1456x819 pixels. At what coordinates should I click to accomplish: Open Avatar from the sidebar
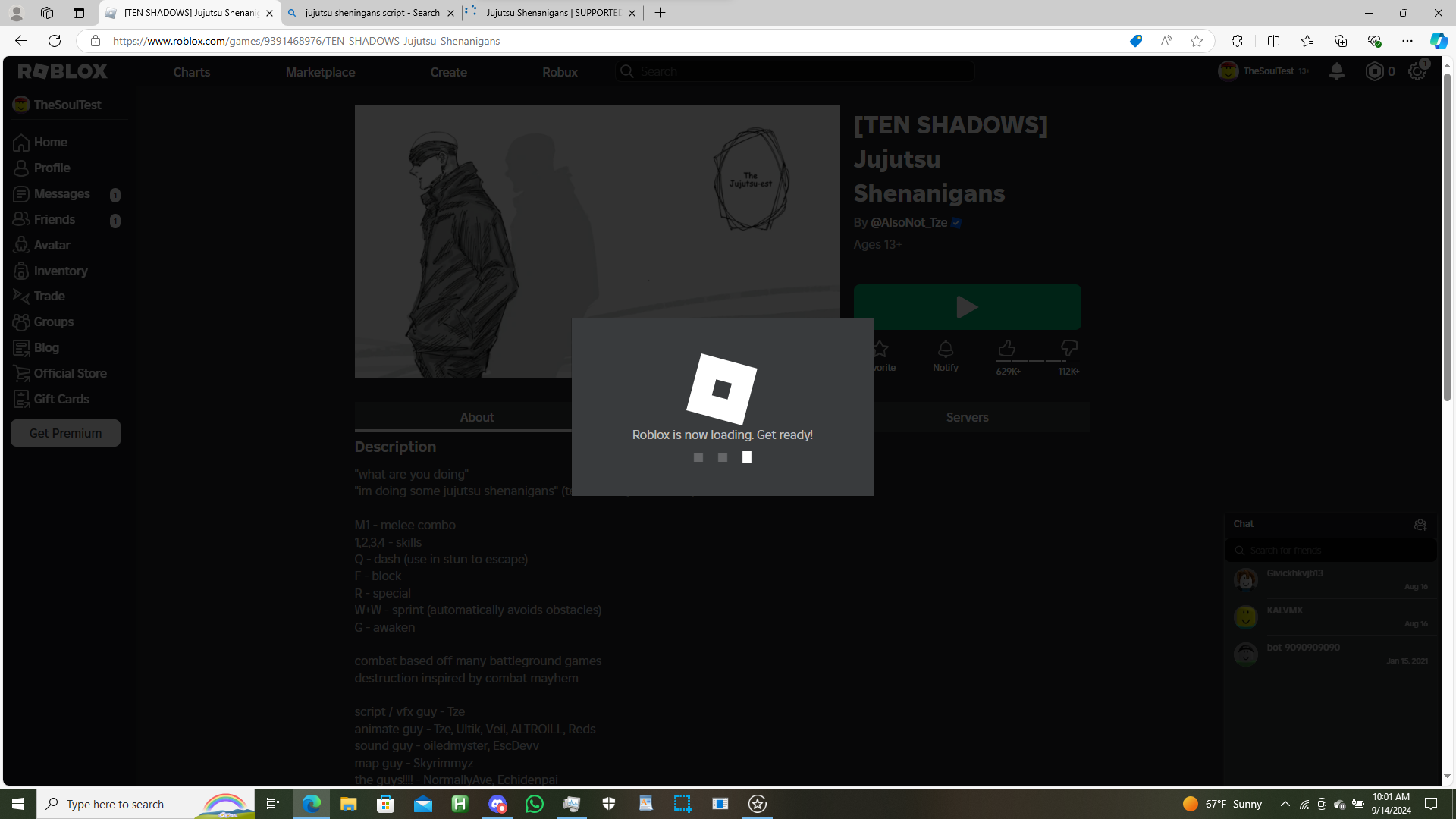52,245
